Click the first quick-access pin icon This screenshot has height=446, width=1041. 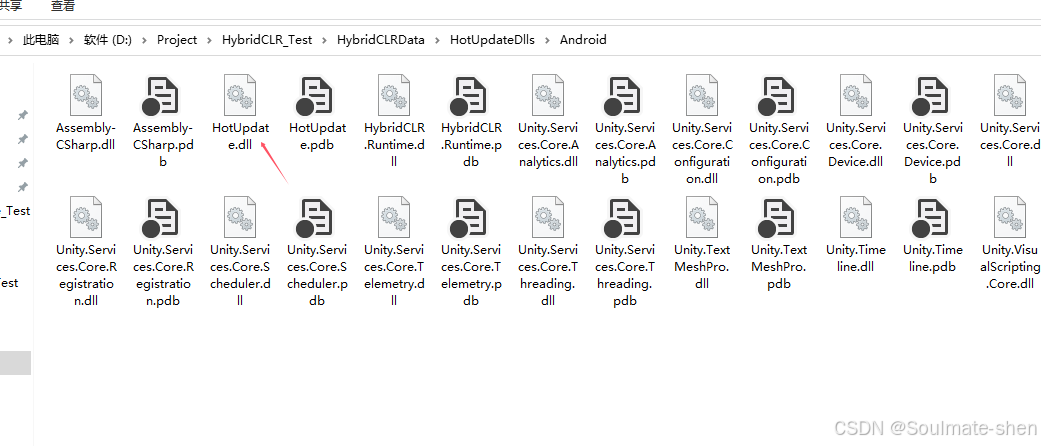pyautogui.click(x=23, y=115)
